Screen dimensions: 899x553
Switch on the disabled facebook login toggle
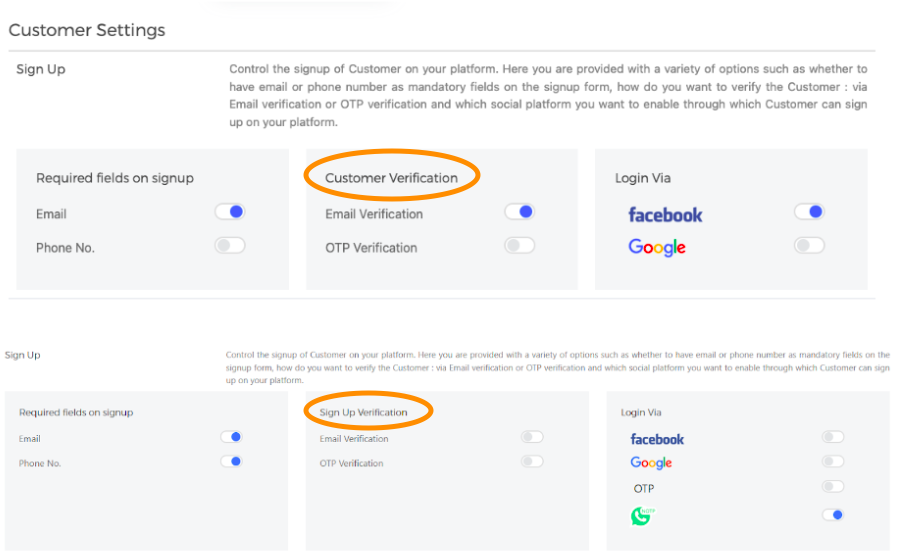832,437
